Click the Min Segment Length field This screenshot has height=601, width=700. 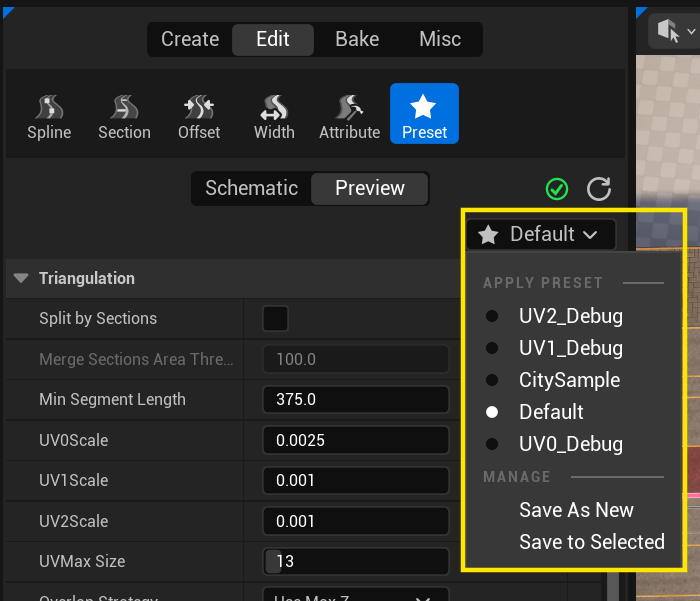[355, 399]
